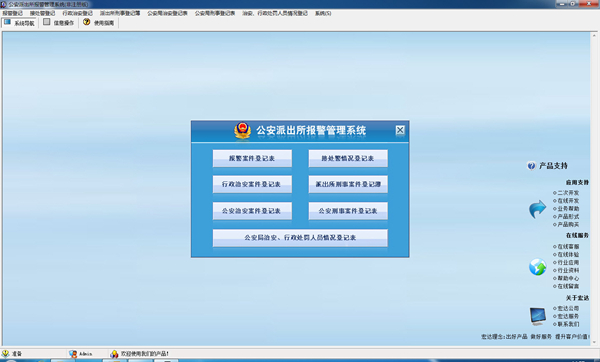Click the 产品支持 question mark icon
The image size is (600, 362).
[531, 166]
